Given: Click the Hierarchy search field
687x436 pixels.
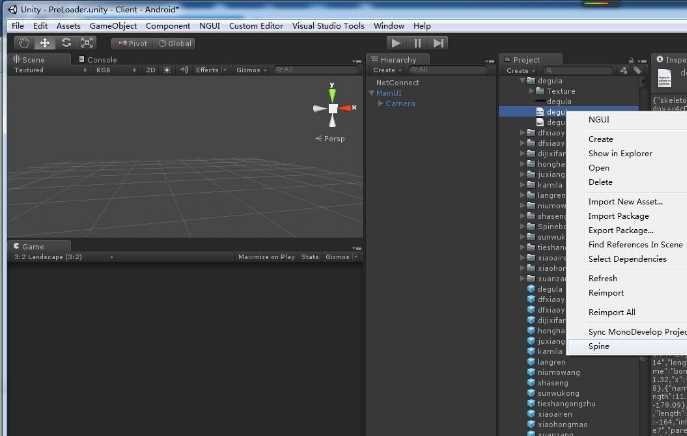Looking at the screenshot, I should point(447,70).
